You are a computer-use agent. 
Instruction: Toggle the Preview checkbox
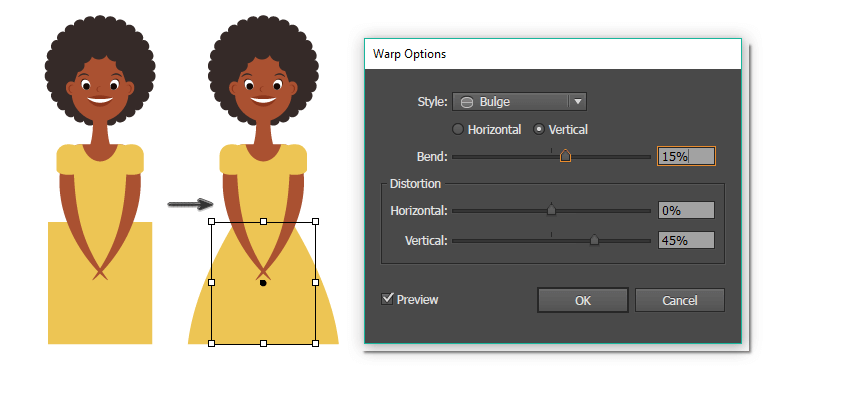(x=387, y=298)
